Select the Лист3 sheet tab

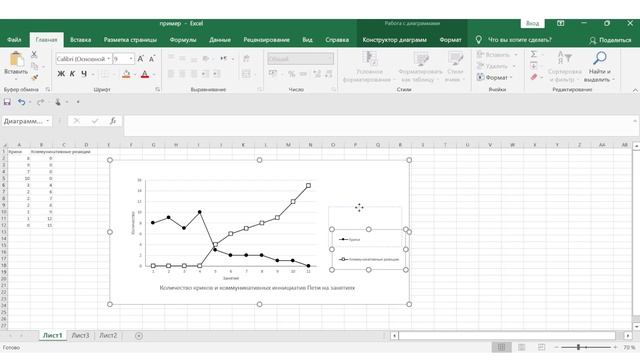[80, 336]
